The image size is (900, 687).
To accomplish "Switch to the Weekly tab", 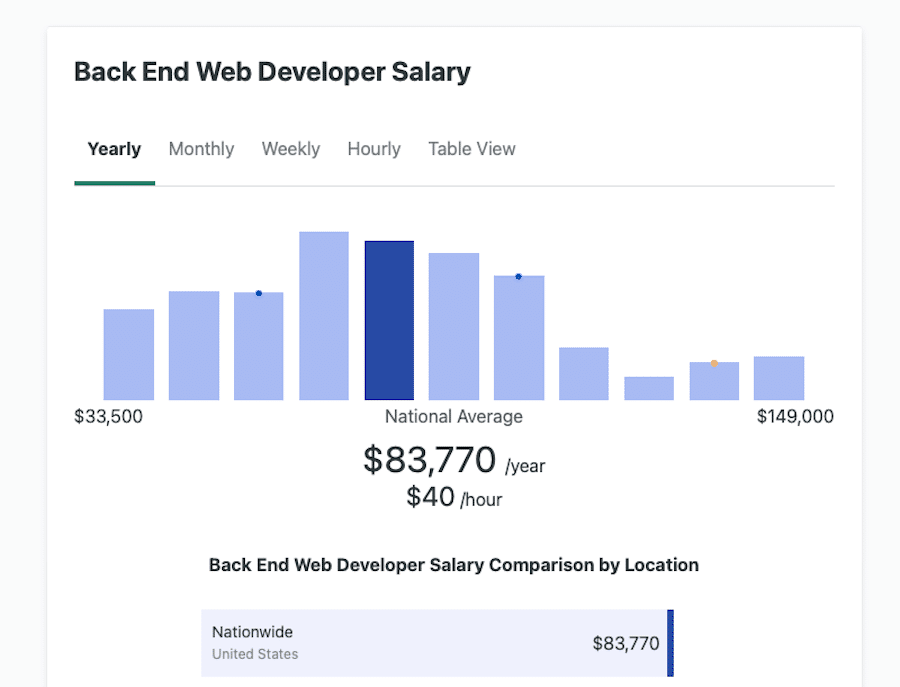I will [290, 148].
